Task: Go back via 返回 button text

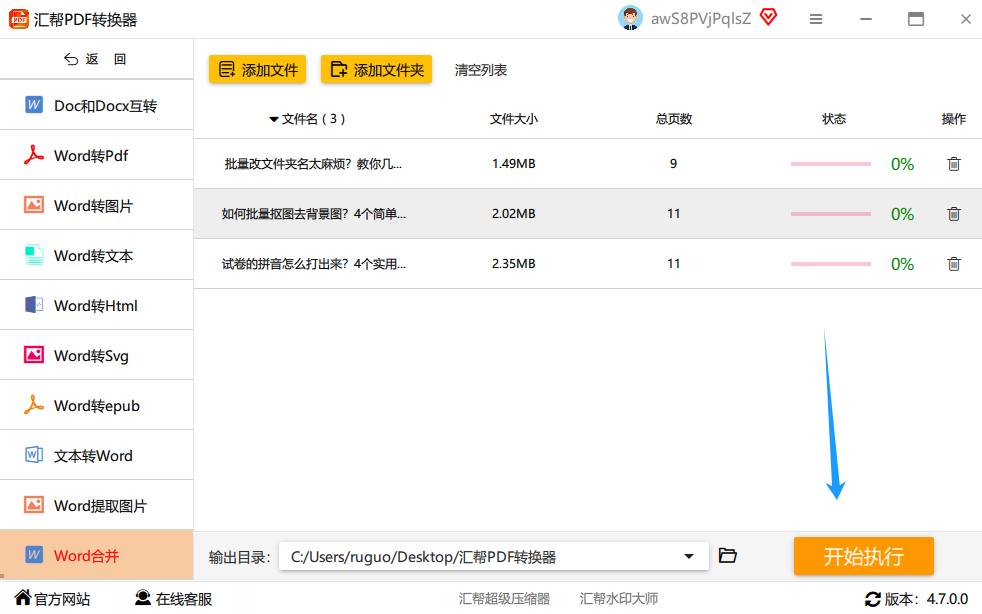Action: (106, 59)
